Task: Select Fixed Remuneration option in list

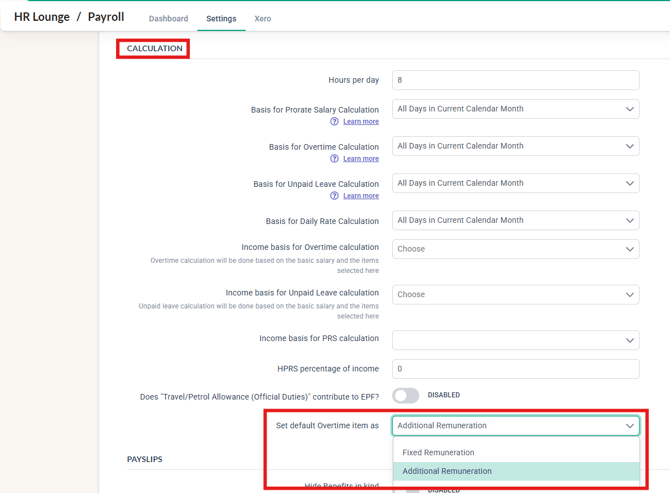Action: 438,452
